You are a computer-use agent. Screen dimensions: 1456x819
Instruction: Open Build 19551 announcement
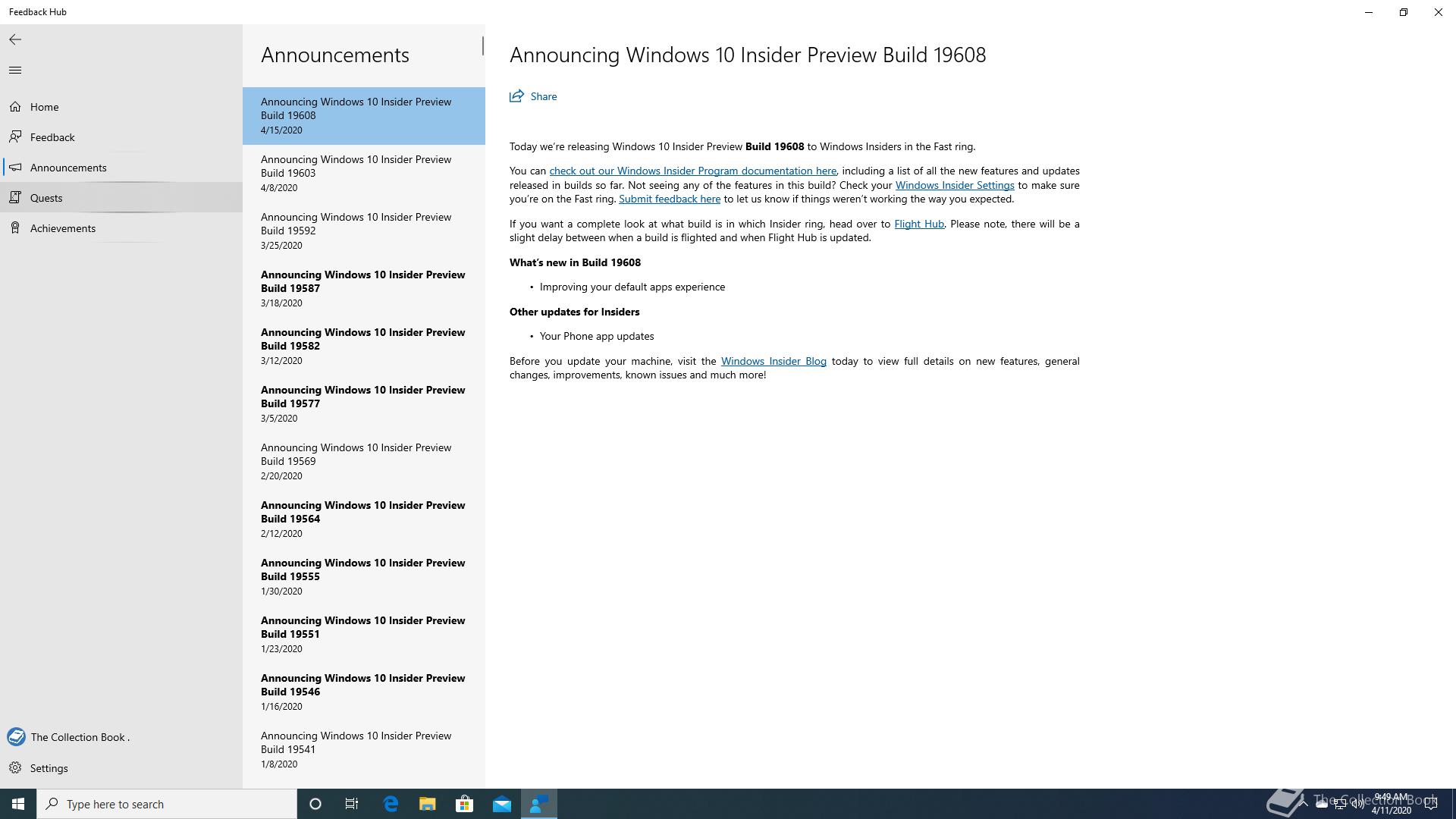point(364,634)
